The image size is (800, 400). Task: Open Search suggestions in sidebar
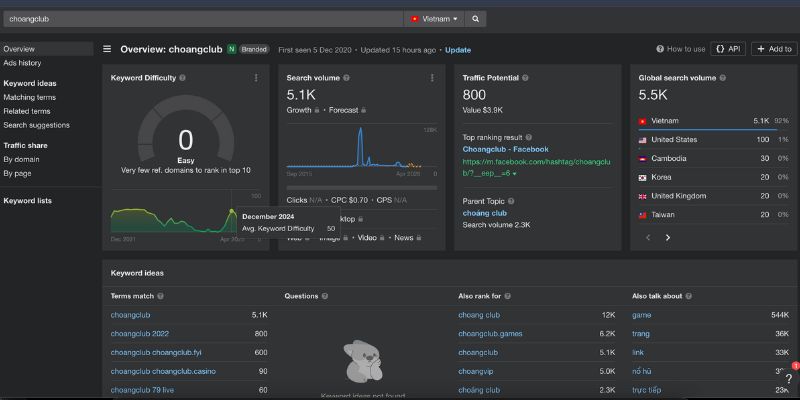[x=37, y=125]
